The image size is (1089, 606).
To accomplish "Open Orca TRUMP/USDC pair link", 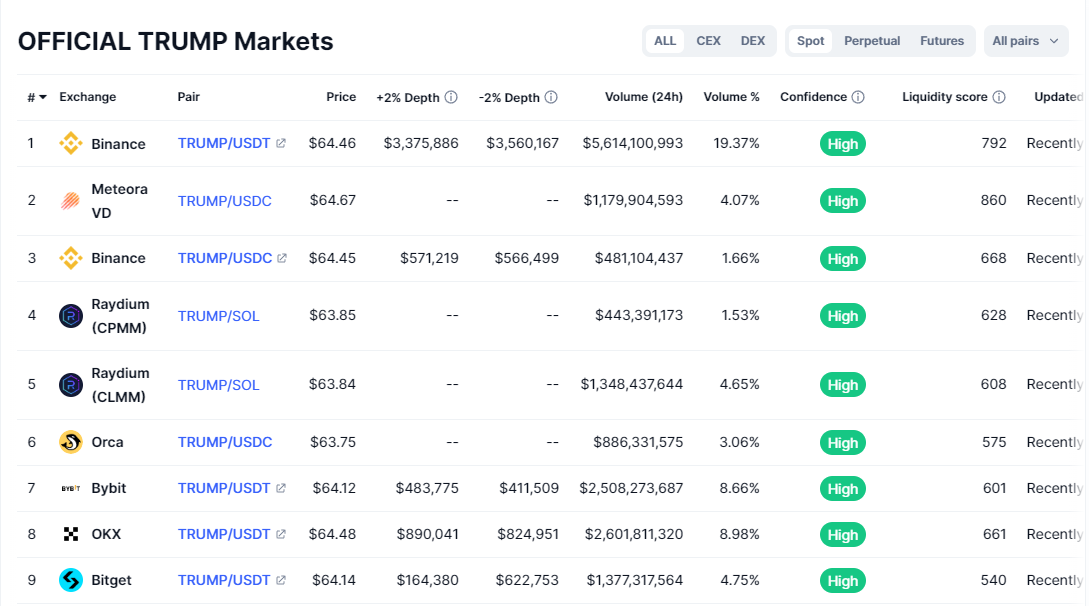I will 225,442.
